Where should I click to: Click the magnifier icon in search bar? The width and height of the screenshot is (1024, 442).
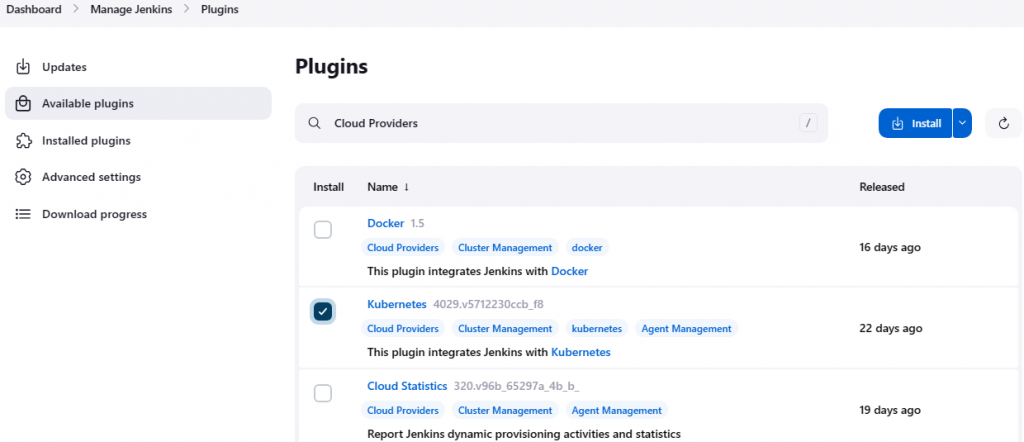pyautogui.click(x=314, y=123)
